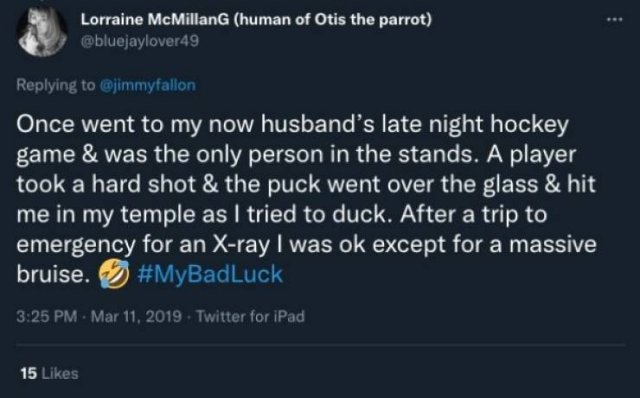Viewport: 640px width, 398px height.
Task: Open the #MyBadLuck hashtag
Action: pos(210,274)
